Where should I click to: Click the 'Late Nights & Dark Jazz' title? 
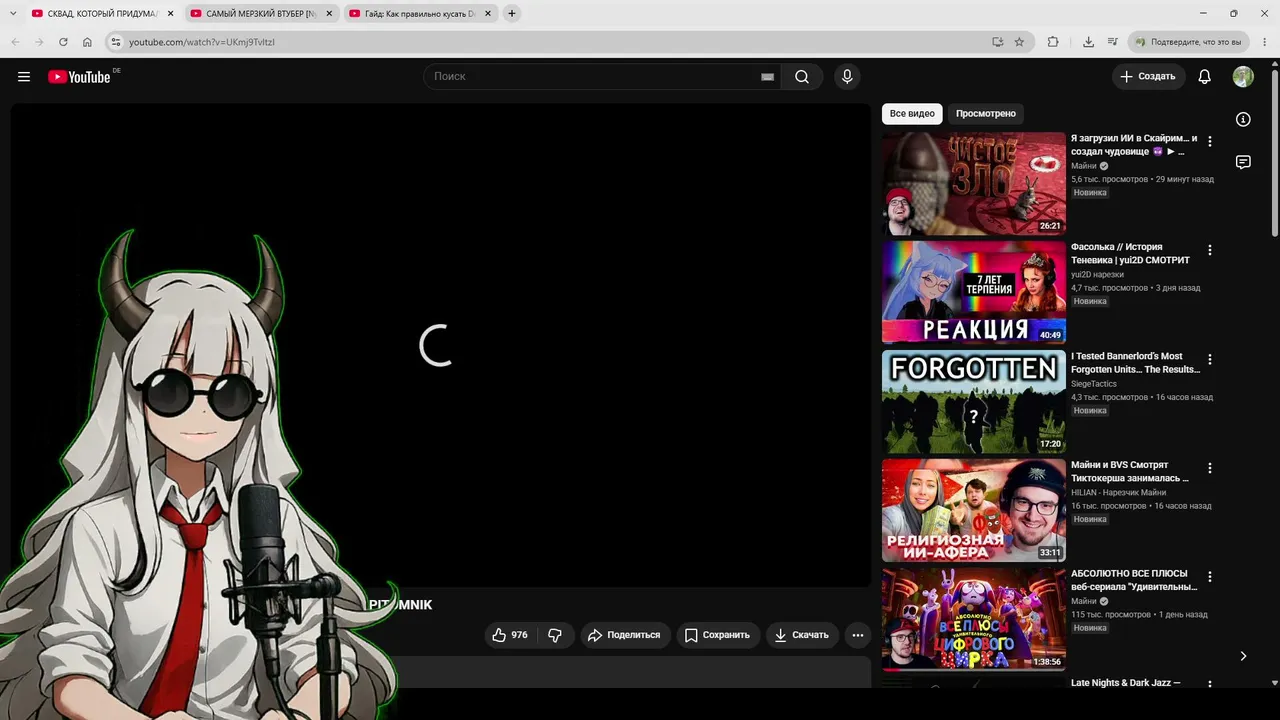[x=1126, y=683]
